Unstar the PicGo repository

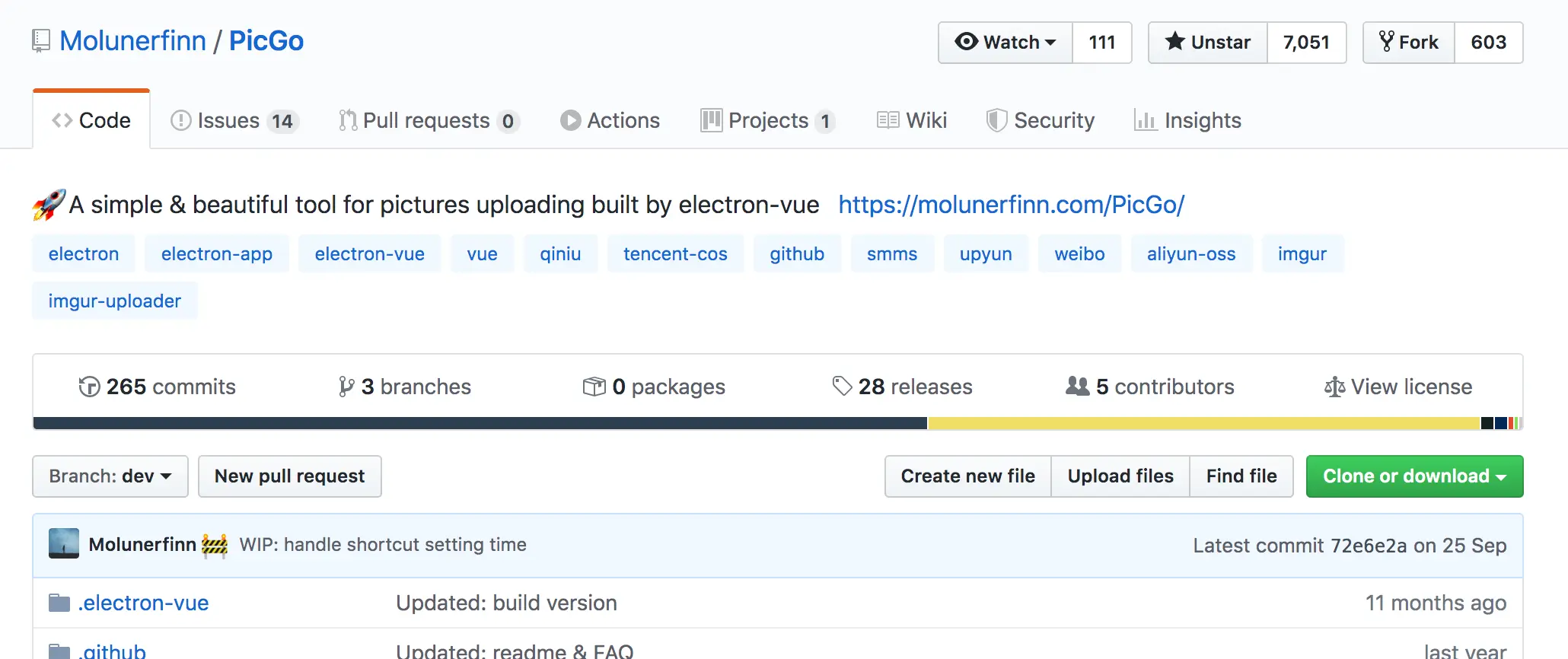pyautogui.click(x=1208, y=43)
